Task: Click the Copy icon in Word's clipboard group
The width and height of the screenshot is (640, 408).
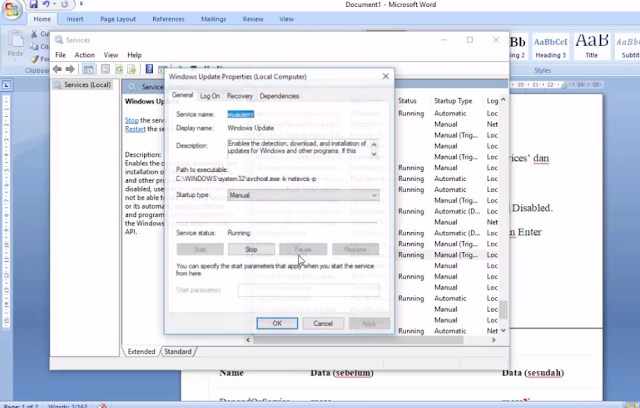Action: 34,46
